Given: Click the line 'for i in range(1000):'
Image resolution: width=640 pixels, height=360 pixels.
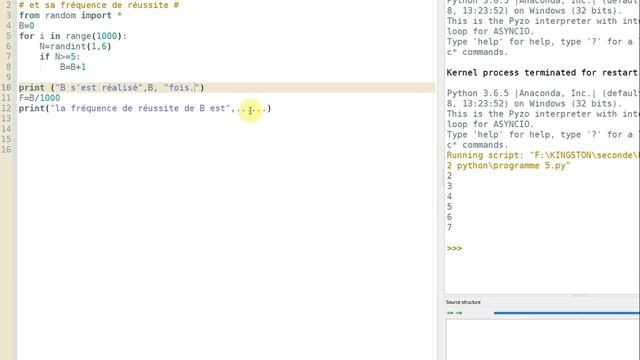Looking at the screenshot, I should [73, 36].
